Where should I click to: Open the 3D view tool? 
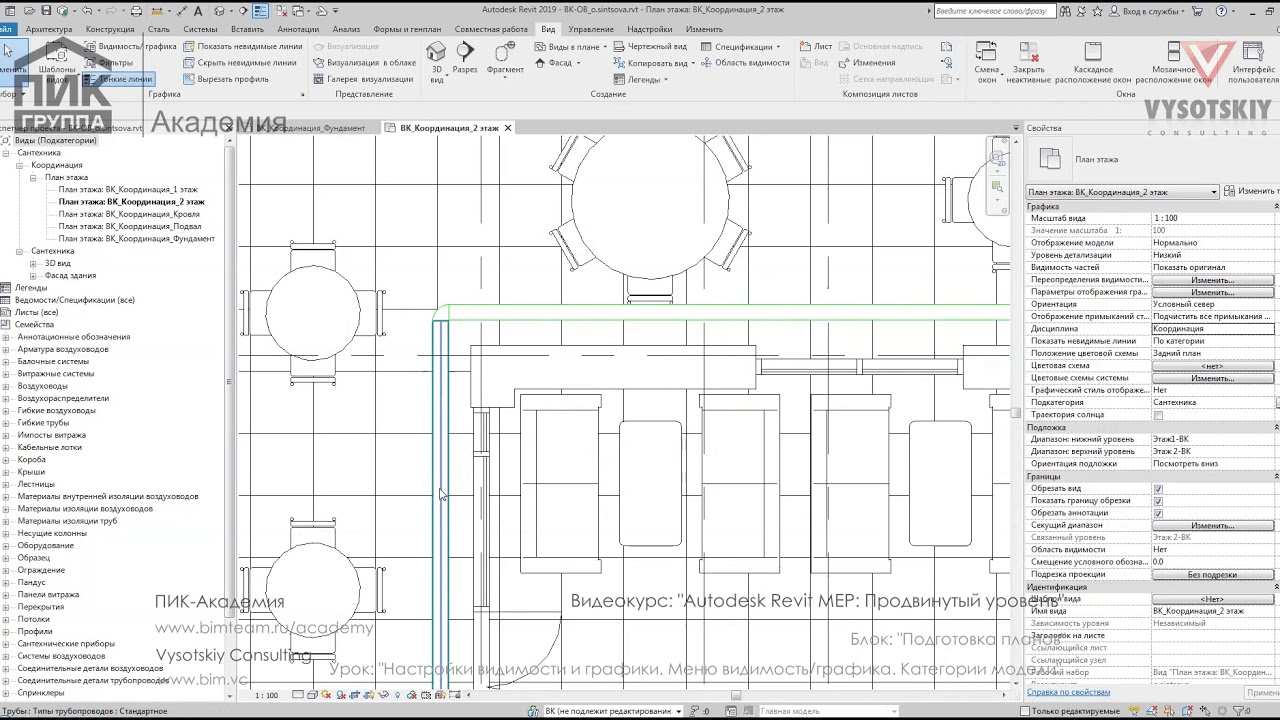(x=436, y=61)
